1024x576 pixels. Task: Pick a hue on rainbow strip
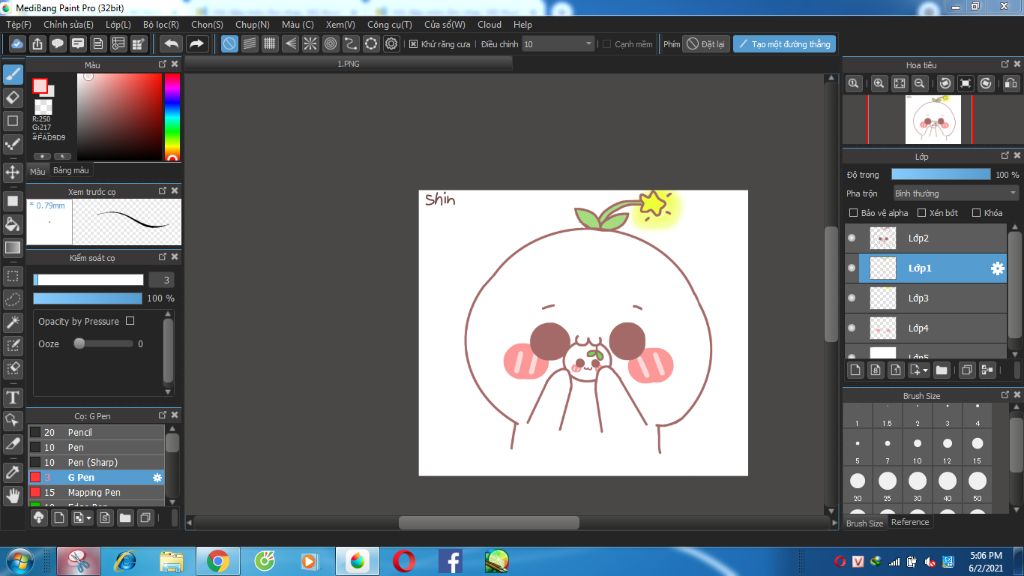pyautogui.click(x=172, y=116)
